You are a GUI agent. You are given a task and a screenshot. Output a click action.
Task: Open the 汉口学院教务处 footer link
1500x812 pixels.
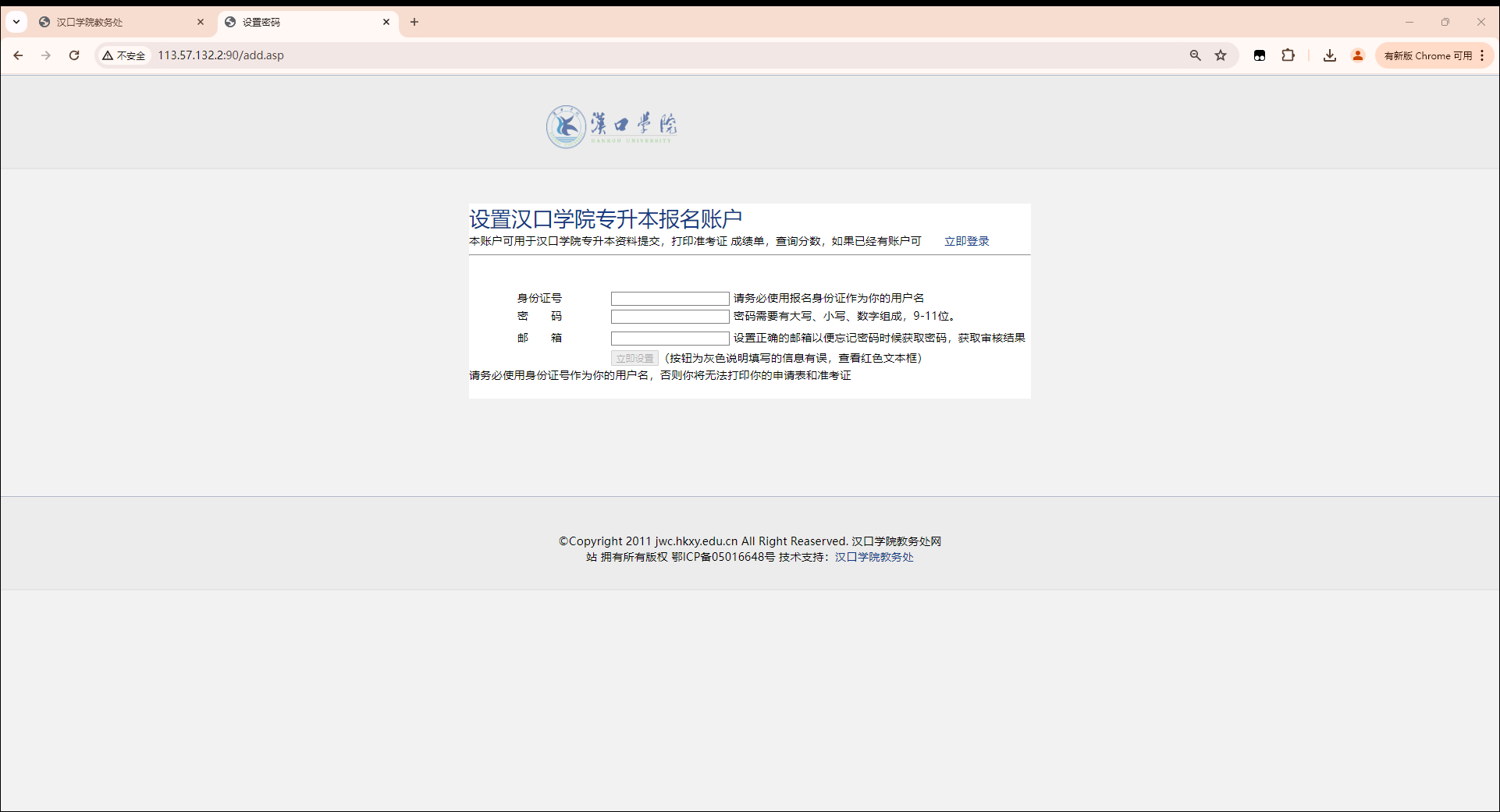874,557
